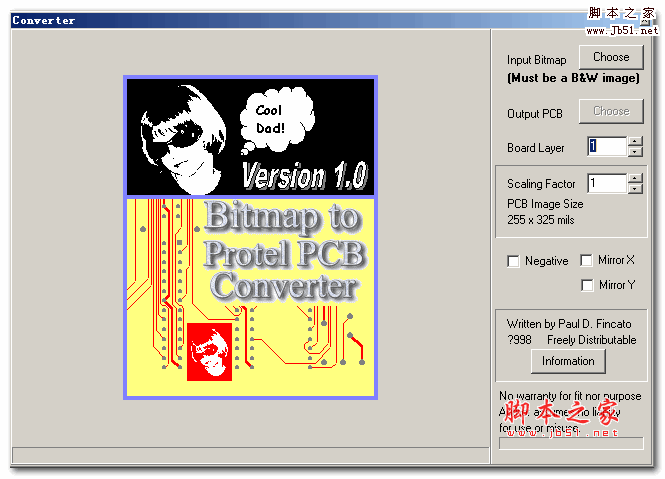Open the Information dialog
665x479 pixels.
tap(568, 361)
